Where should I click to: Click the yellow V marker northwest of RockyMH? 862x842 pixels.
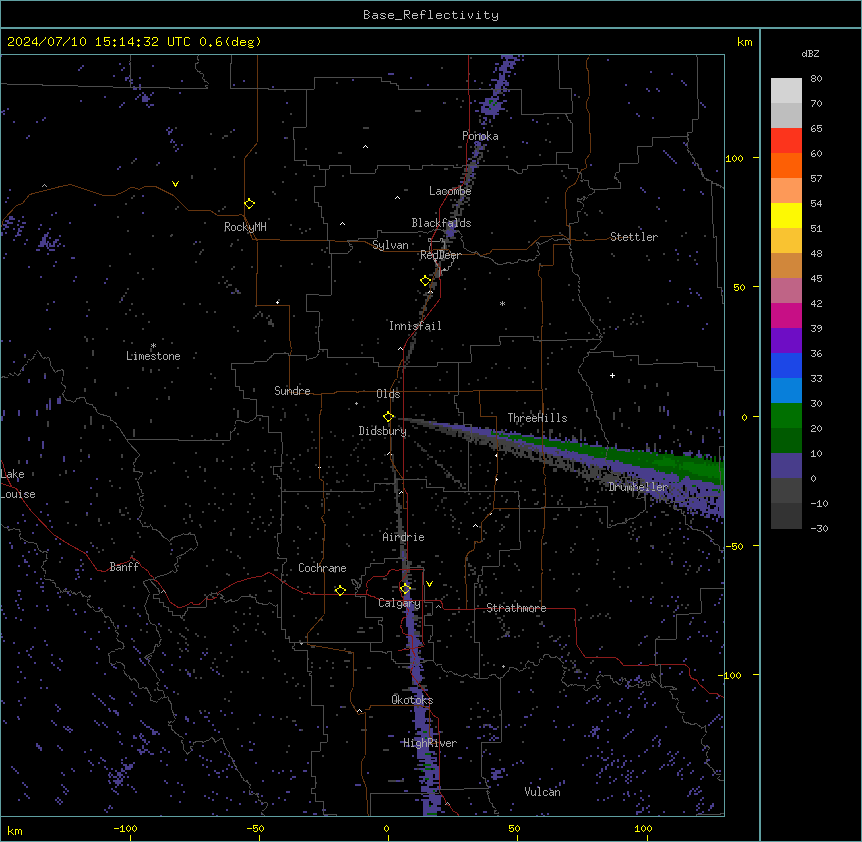click(x=175, y=184)
